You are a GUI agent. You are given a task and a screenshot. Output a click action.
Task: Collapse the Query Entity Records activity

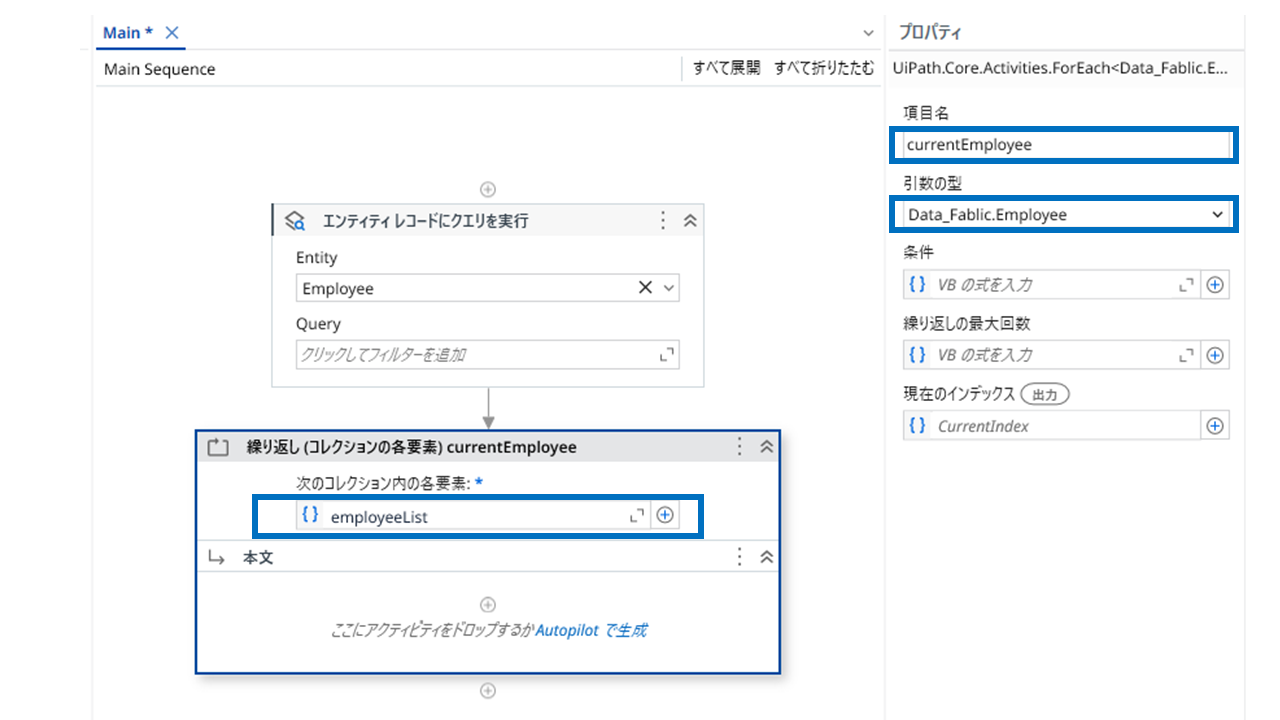[689, 221]
